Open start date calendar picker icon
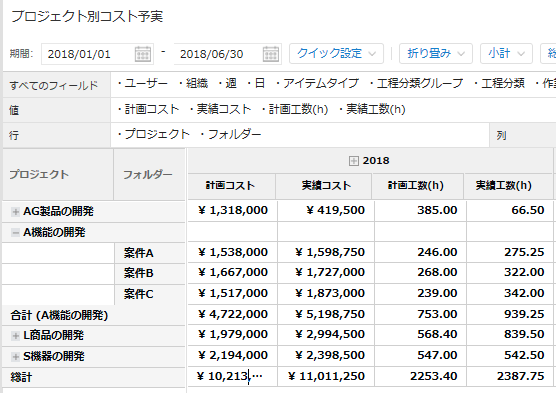This screenshot has height=393, width=556. pyautogui.click(x=143, y=54)
